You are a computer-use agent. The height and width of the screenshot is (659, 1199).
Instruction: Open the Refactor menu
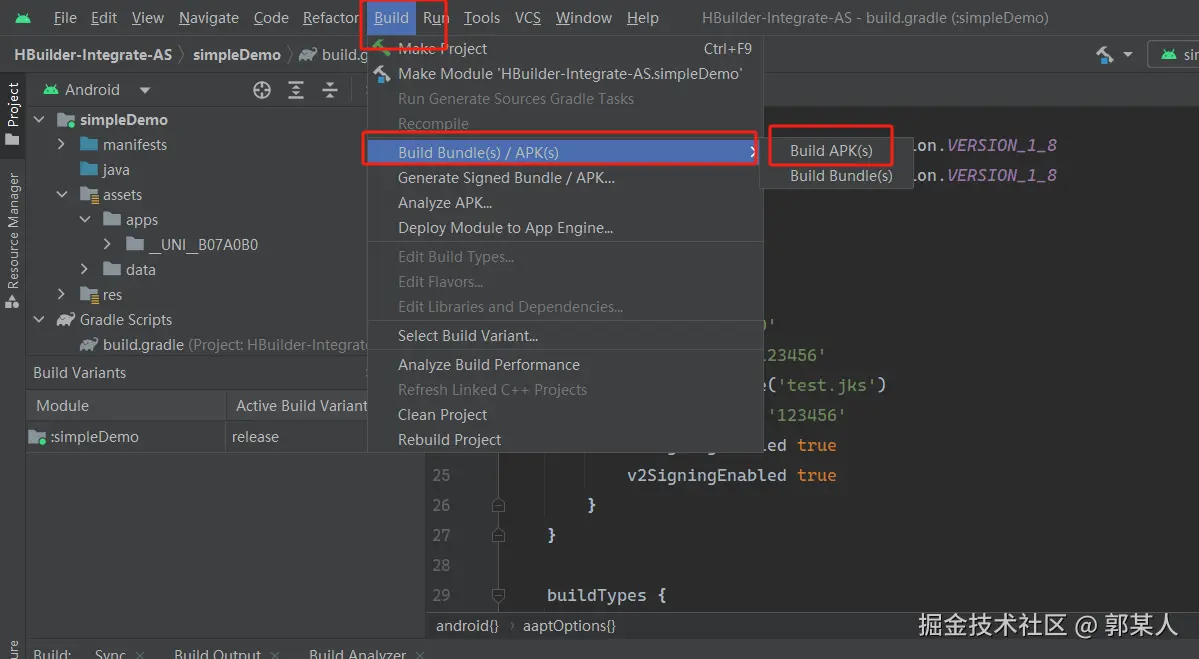pos(330,18)
